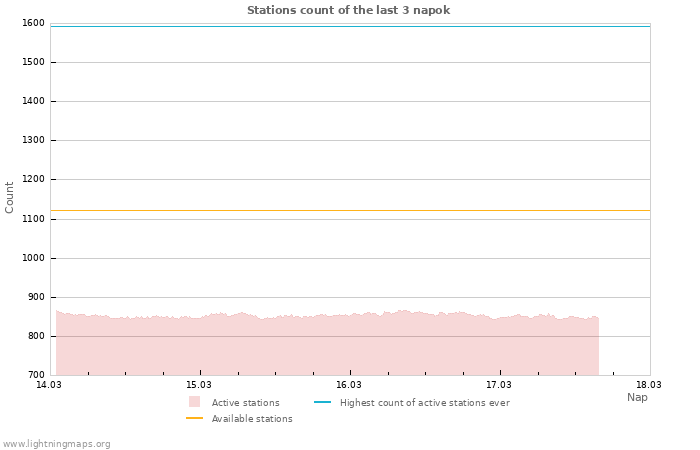Select the Count y-axis label

pos(10,197)
